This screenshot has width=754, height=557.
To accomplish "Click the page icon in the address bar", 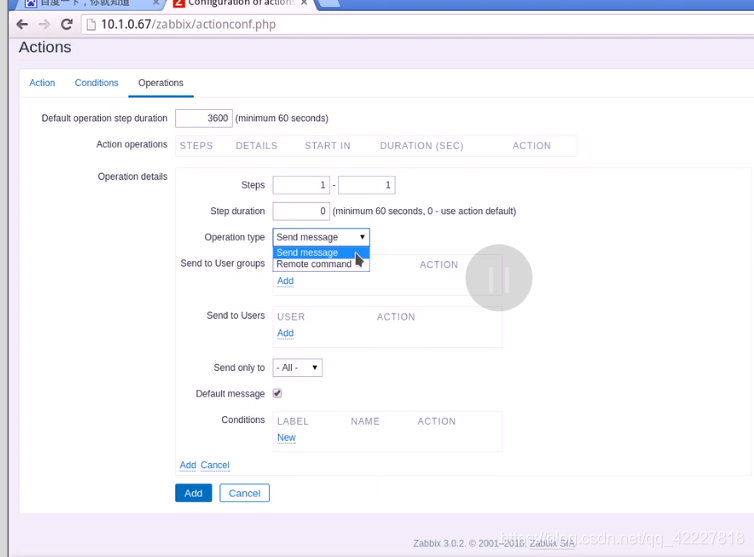I will click(x=91, y=25).
